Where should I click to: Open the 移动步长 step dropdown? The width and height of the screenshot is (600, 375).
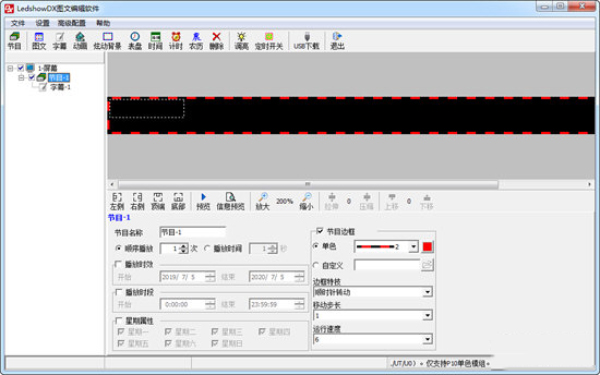[x=427, y=316]
